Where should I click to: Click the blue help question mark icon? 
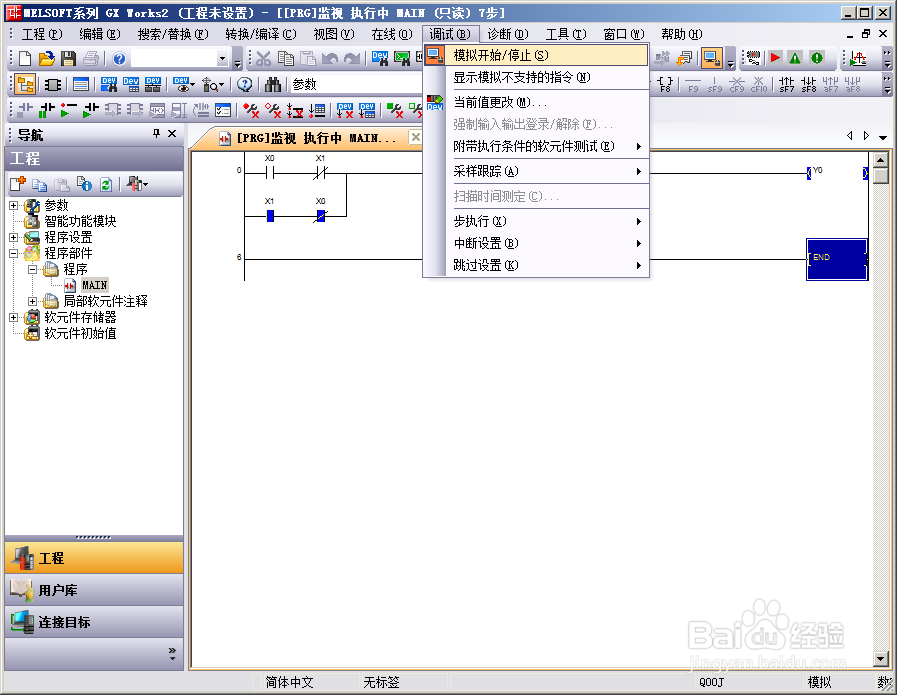[x=119, y=58]
